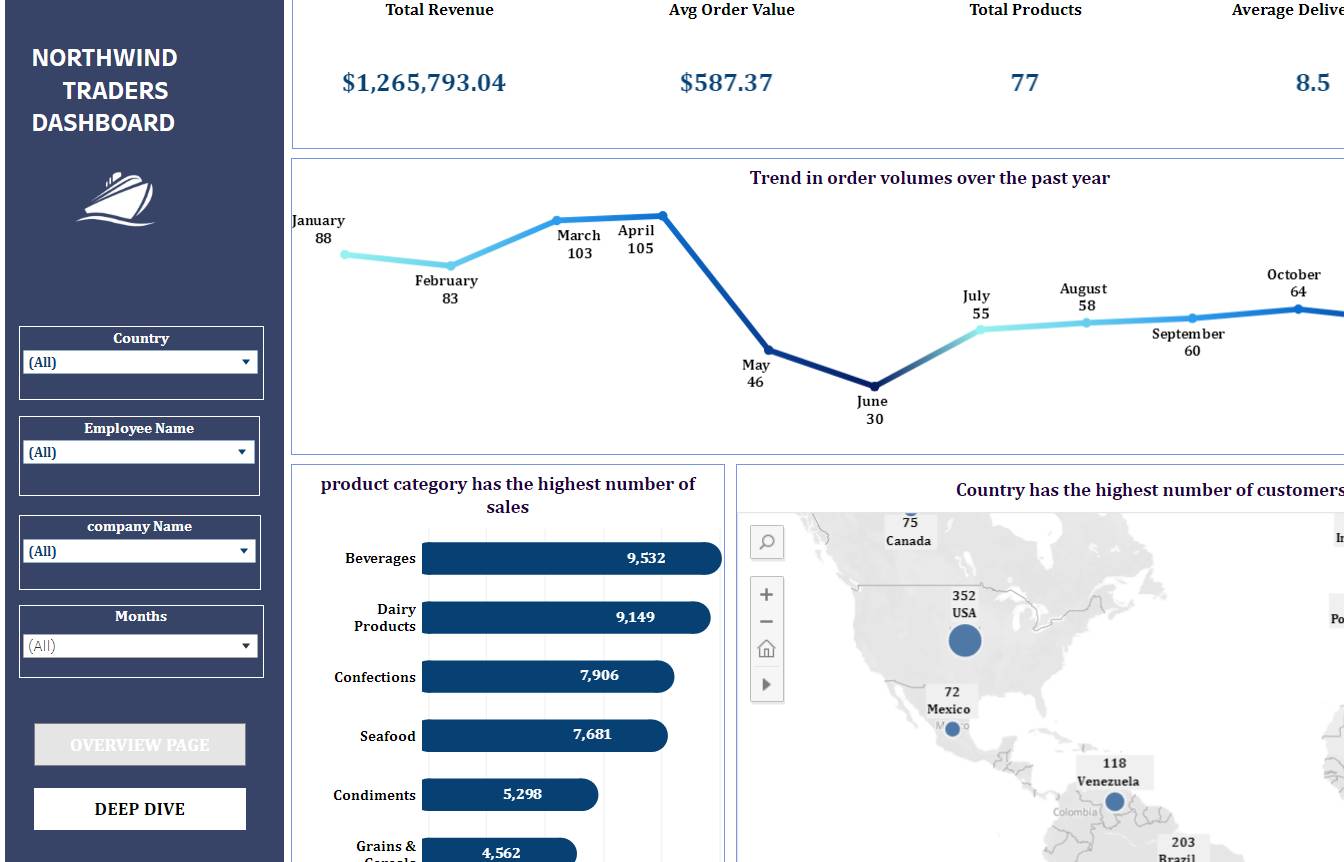Select the Confections bar showing 7,906
1344x862 pixels.
pos(548,676)
